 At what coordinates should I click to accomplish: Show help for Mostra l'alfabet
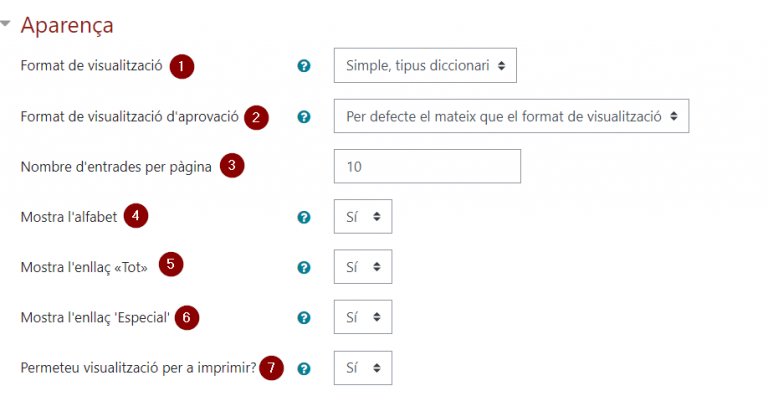pyautogui.click(x=304, y=217)
